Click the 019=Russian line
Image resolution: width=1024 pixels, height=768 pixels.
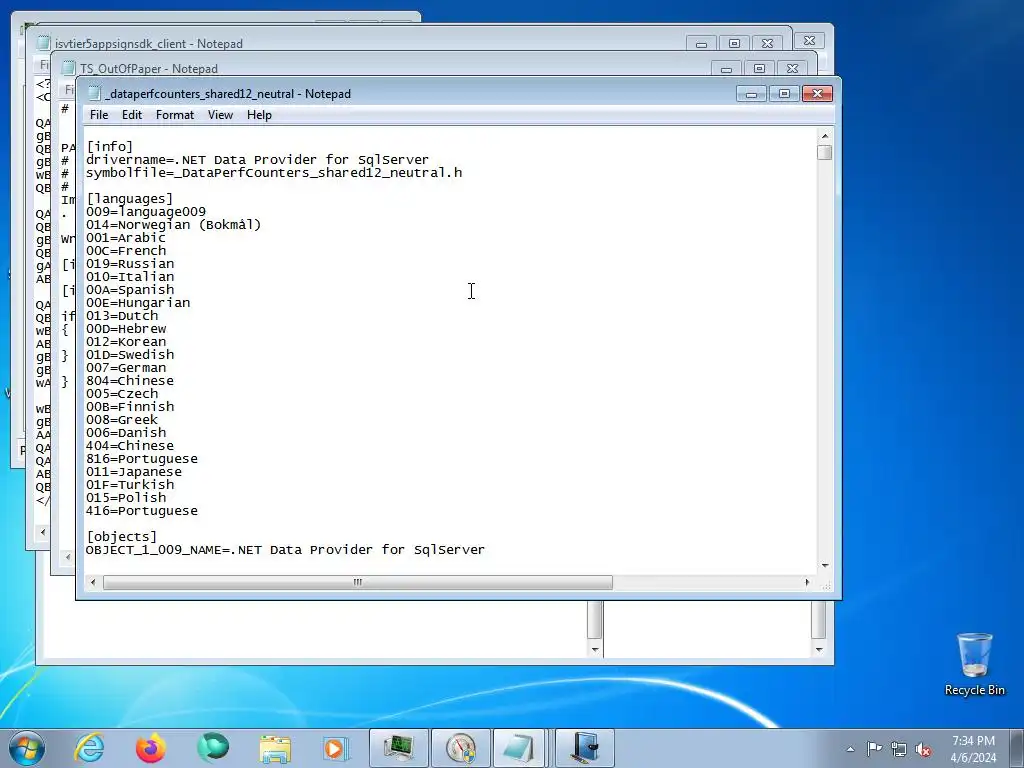click(x=130, y=264)
